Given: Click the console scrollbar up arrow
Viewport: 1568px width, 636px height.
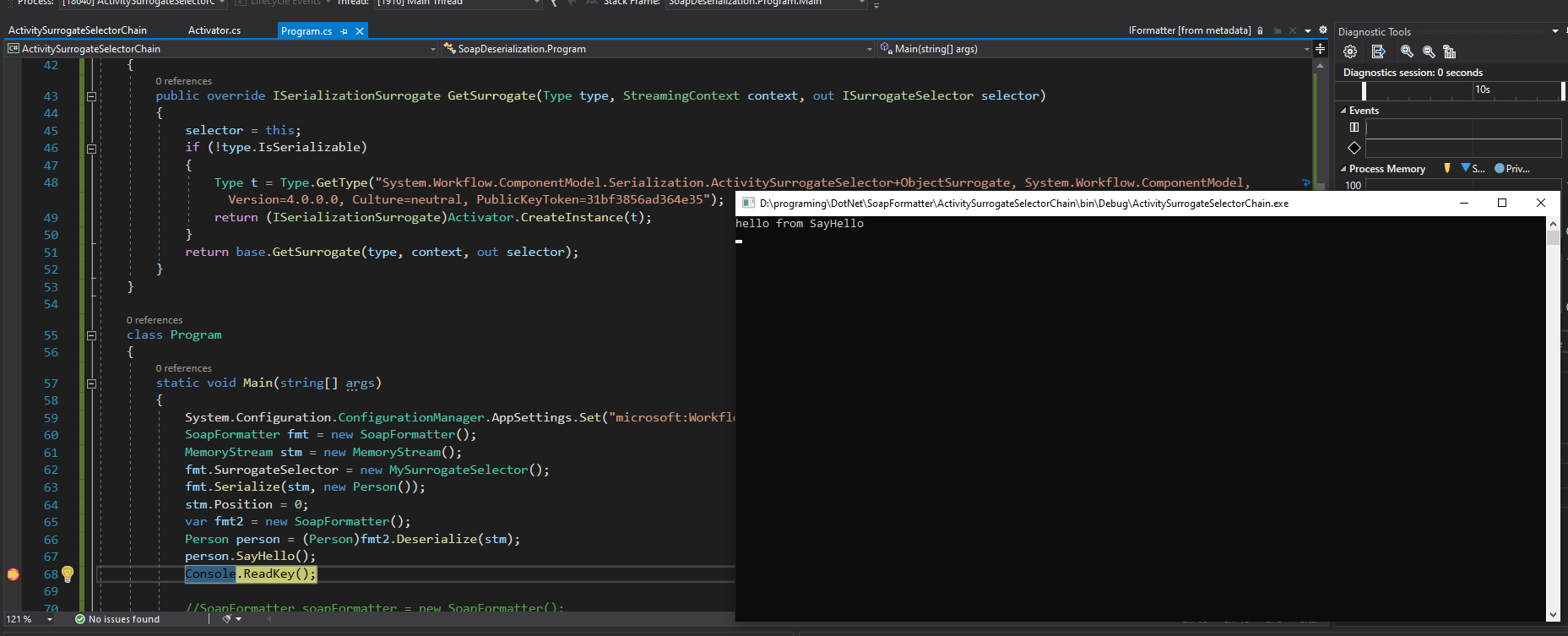Looking at the screenshot, I should tap(1553, 224).
